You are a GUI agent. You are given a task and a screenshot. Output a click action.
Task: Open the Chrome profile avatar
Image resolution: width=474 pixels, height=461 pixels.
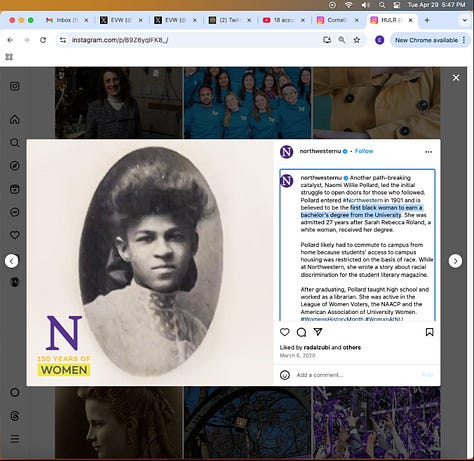380,40
